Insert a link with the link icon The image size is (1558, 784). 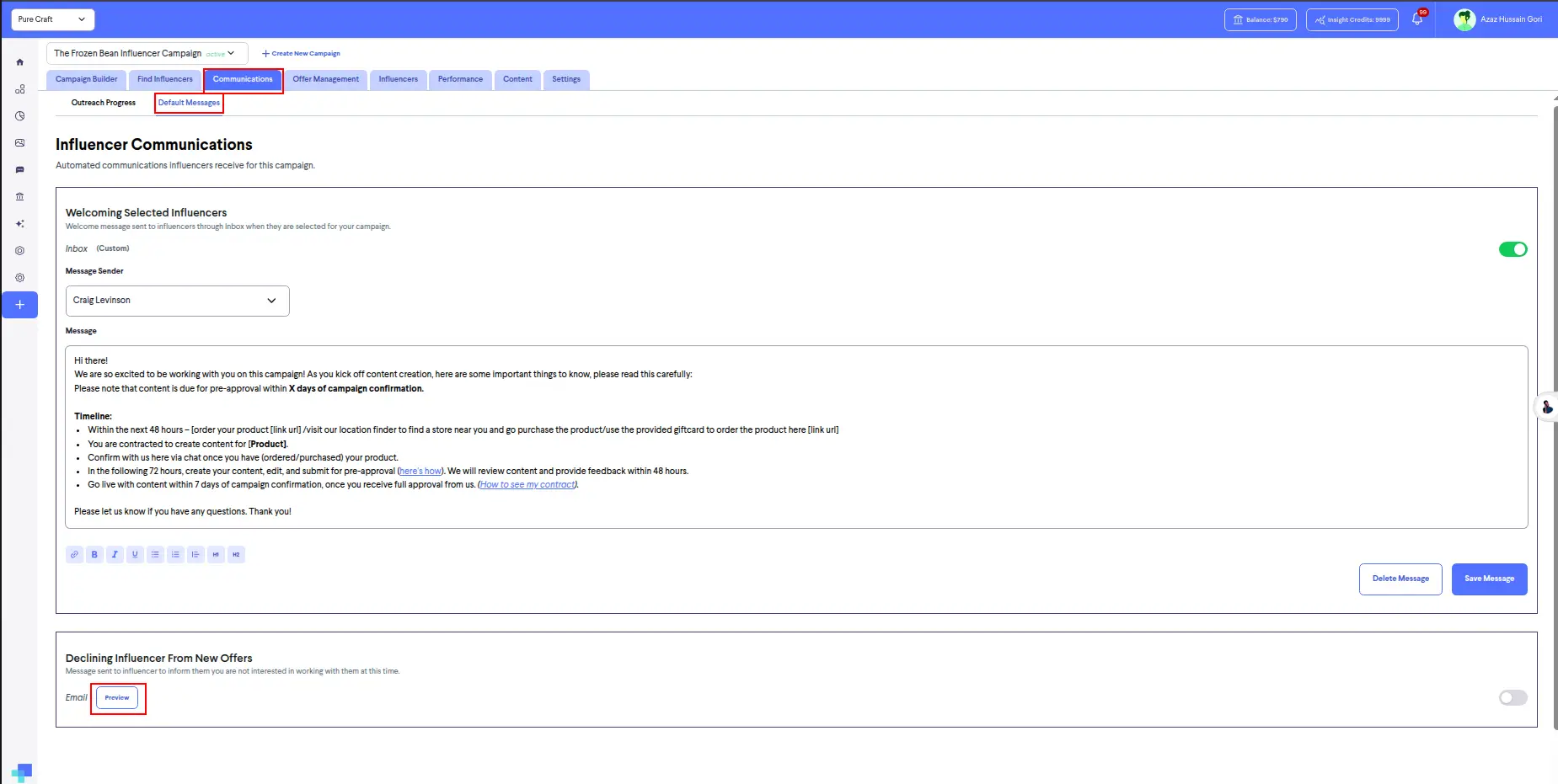click(x=74, y=554)
